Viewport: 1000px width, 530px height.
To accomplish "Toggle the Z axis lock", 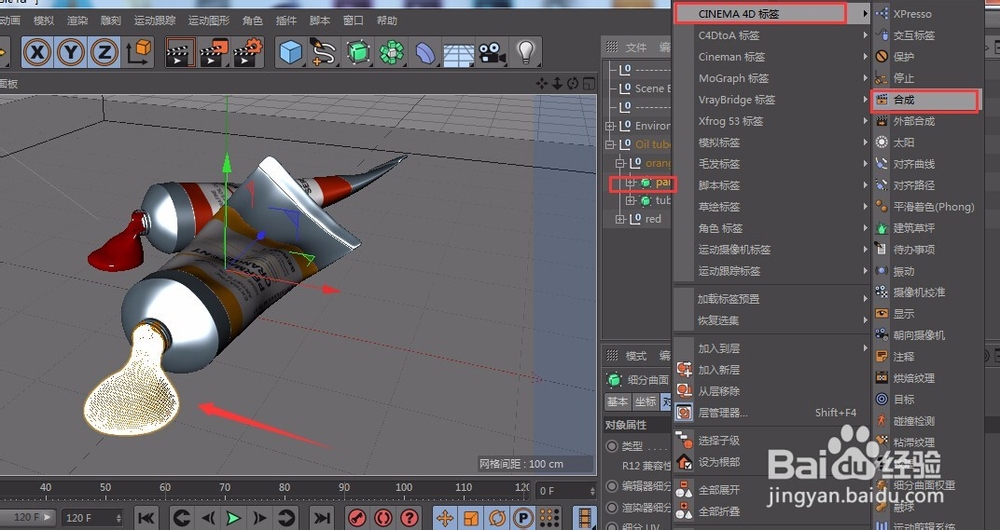I will (x=104, y=52).
